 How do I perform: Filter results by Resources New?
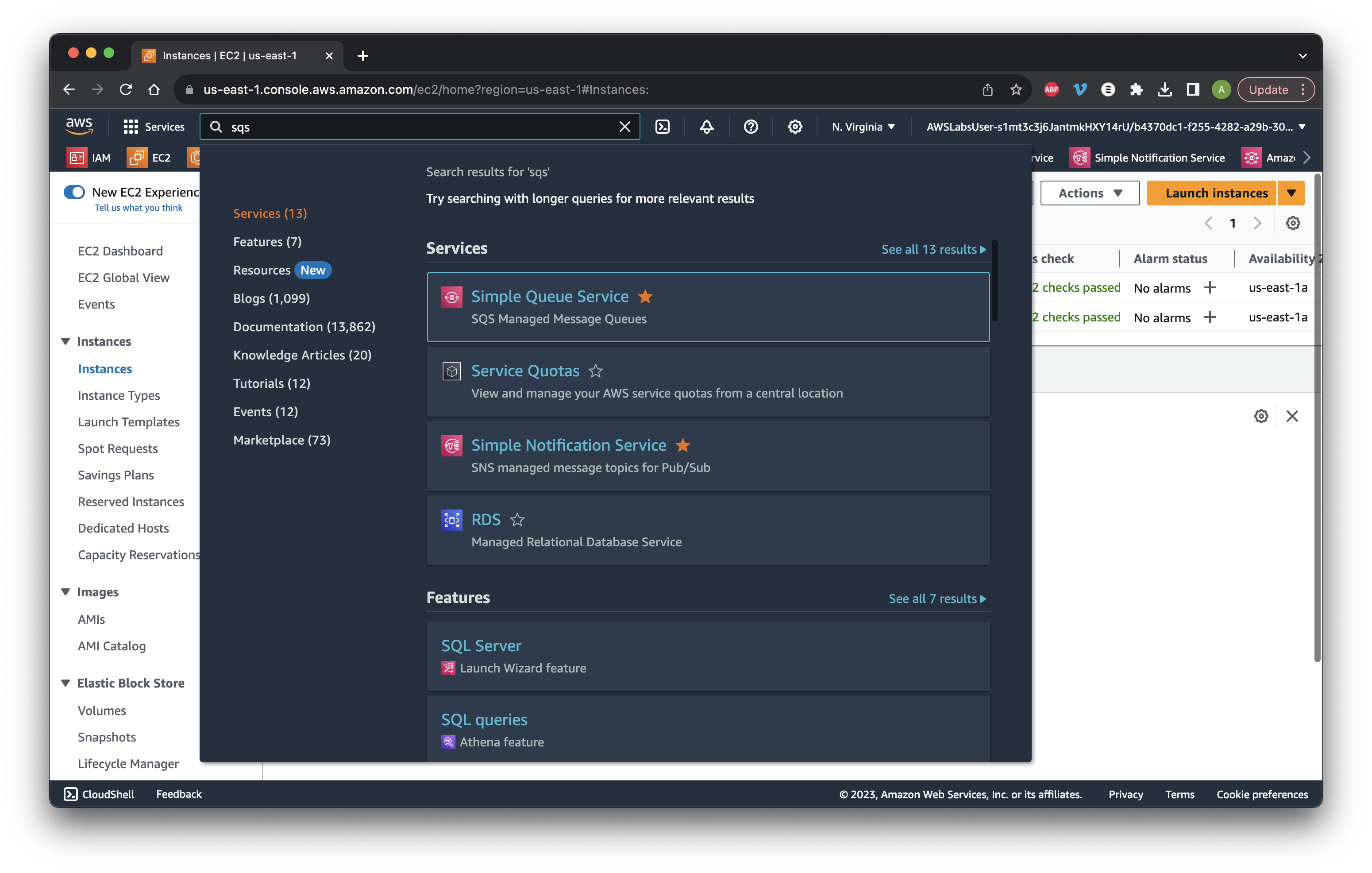click(282, 270)
